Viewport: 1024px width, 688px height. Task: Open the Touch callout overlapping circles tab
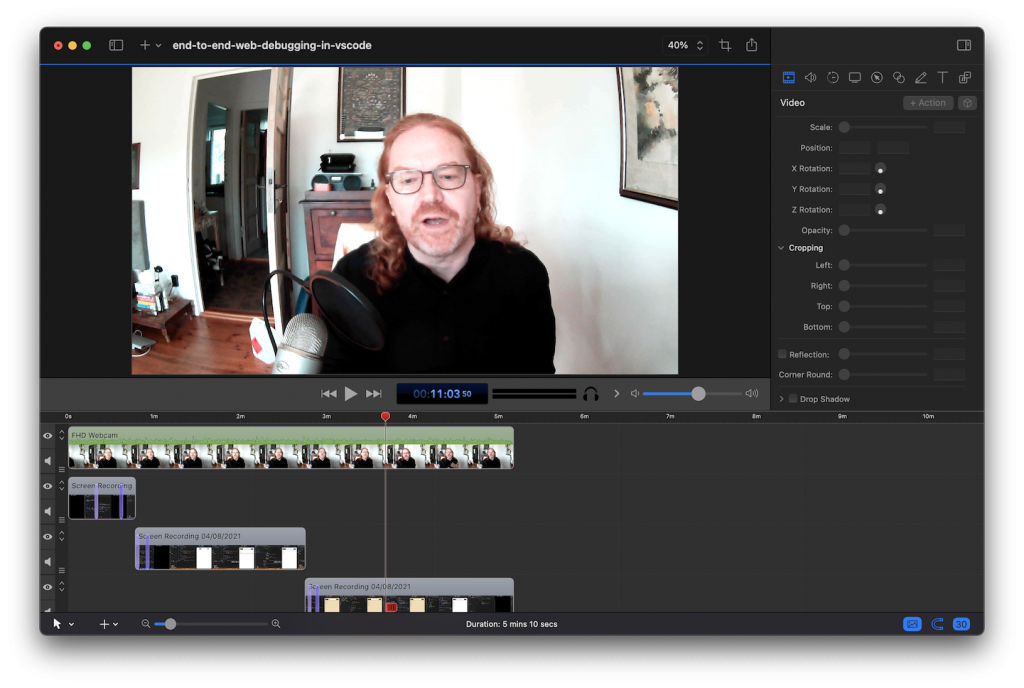click(x=899, y=78)
